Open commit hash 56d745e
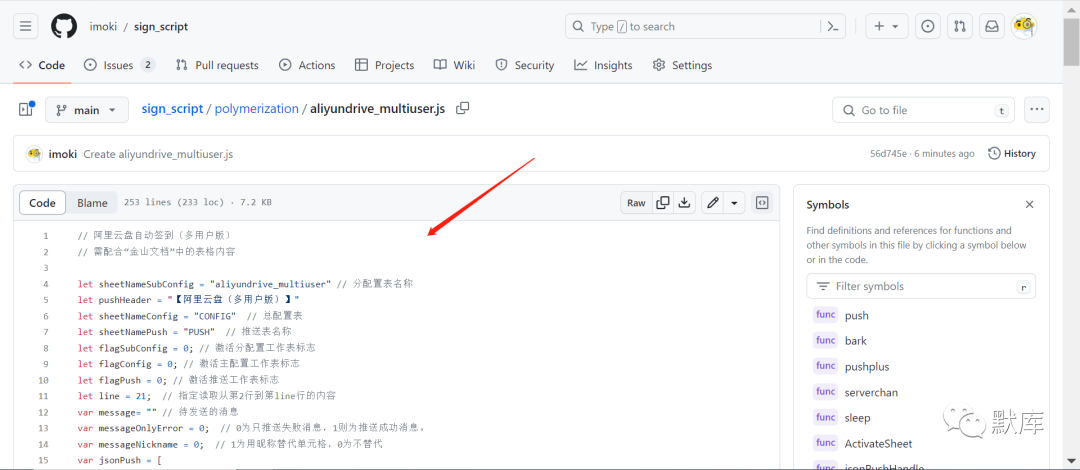The width and height of the screenshot is (1080, 470). (888, 154)
